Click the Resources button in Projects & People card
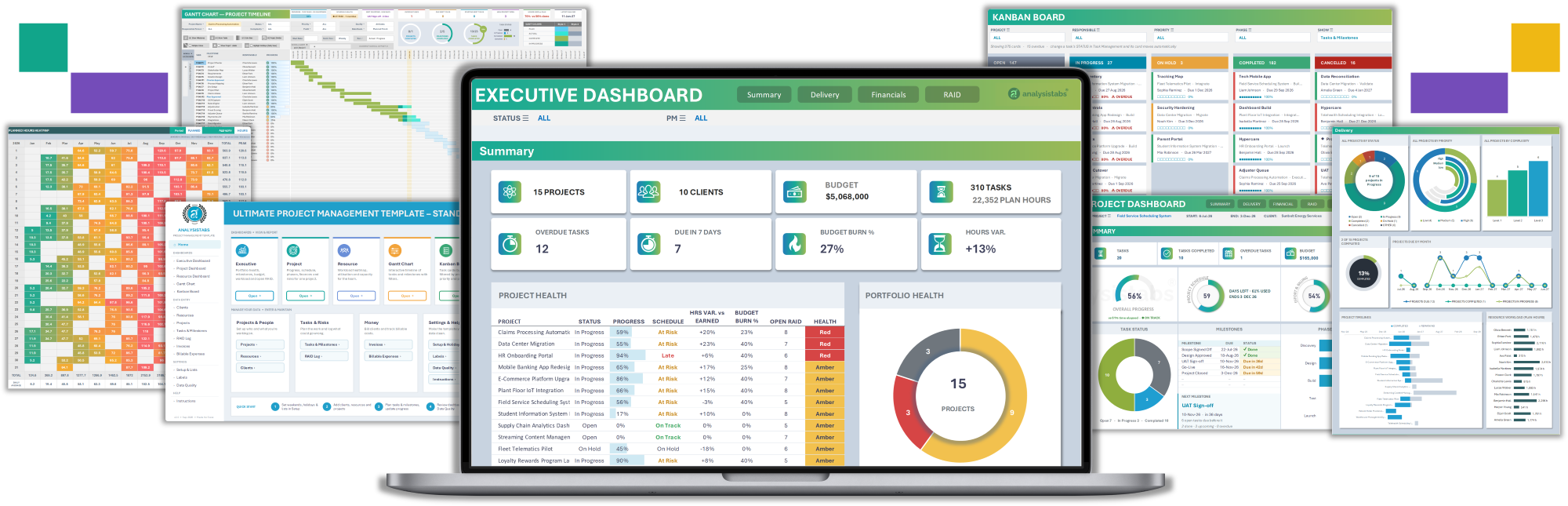The image size is (1568, 506). (260, 356)
